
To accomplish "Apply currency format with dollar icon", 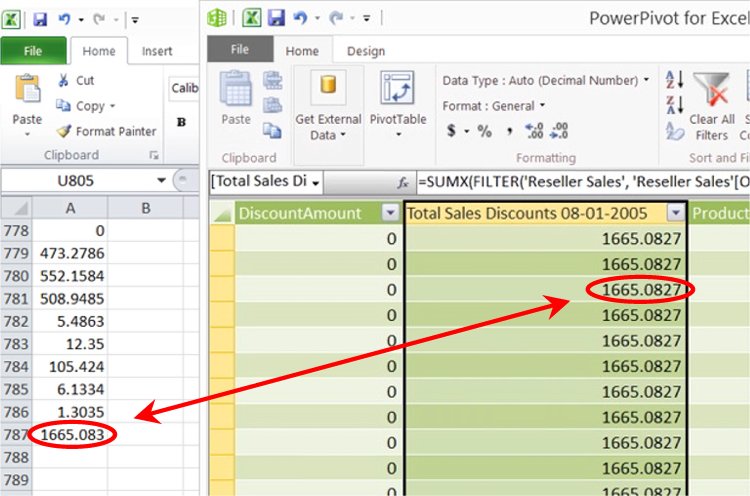I will (x=452, y=131).
